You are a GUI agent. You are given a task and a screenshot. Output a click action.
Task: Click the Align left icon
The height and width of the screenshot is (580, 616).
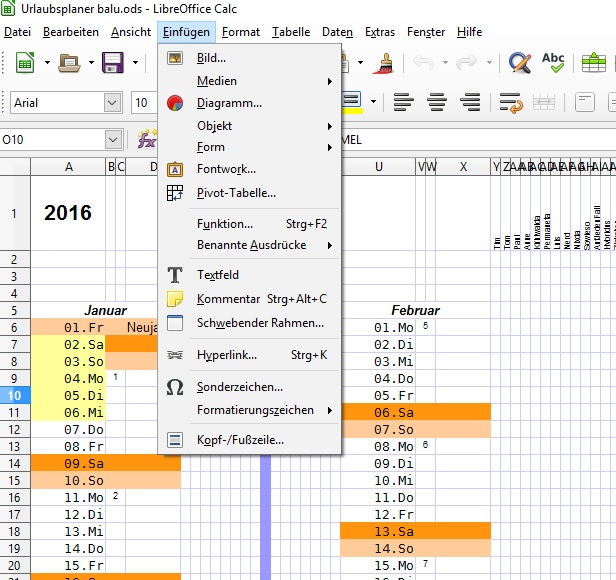click(x=403, y=103)
